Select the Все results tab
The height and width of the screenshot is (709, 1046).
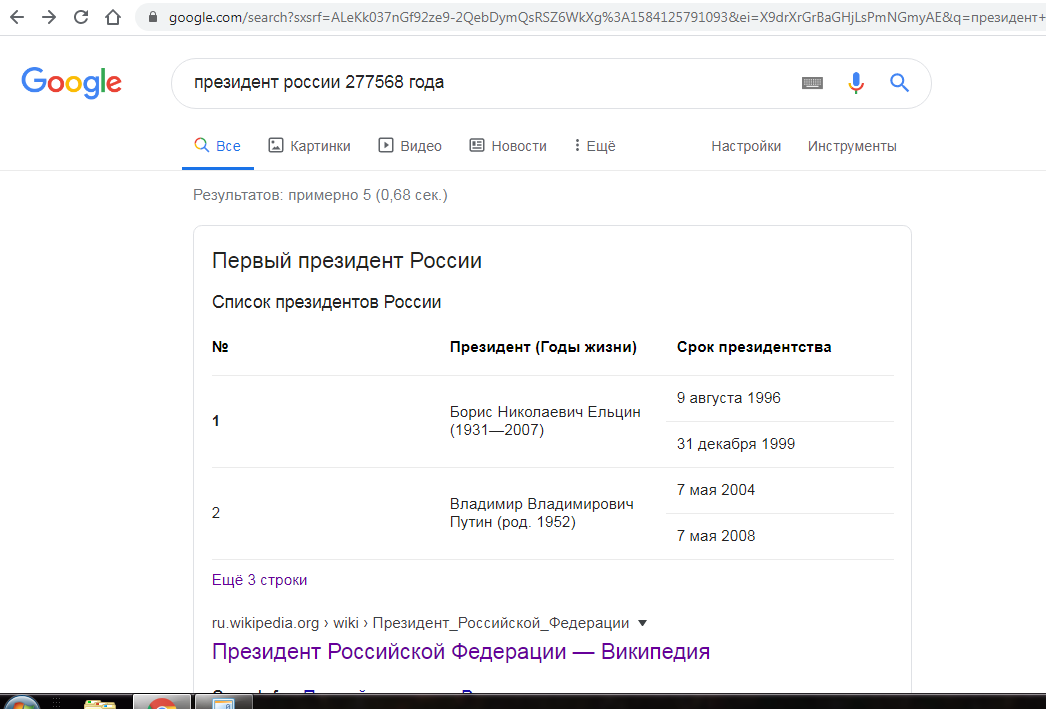tap(217, 146)
